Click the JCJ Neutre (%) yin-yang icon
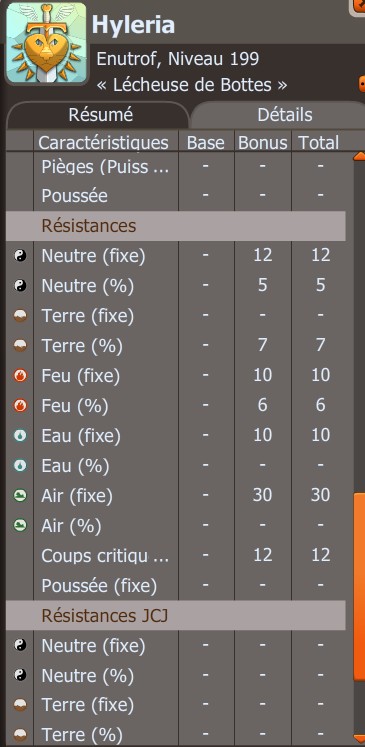Screen dimensions: 365x747 click(20, 675)
